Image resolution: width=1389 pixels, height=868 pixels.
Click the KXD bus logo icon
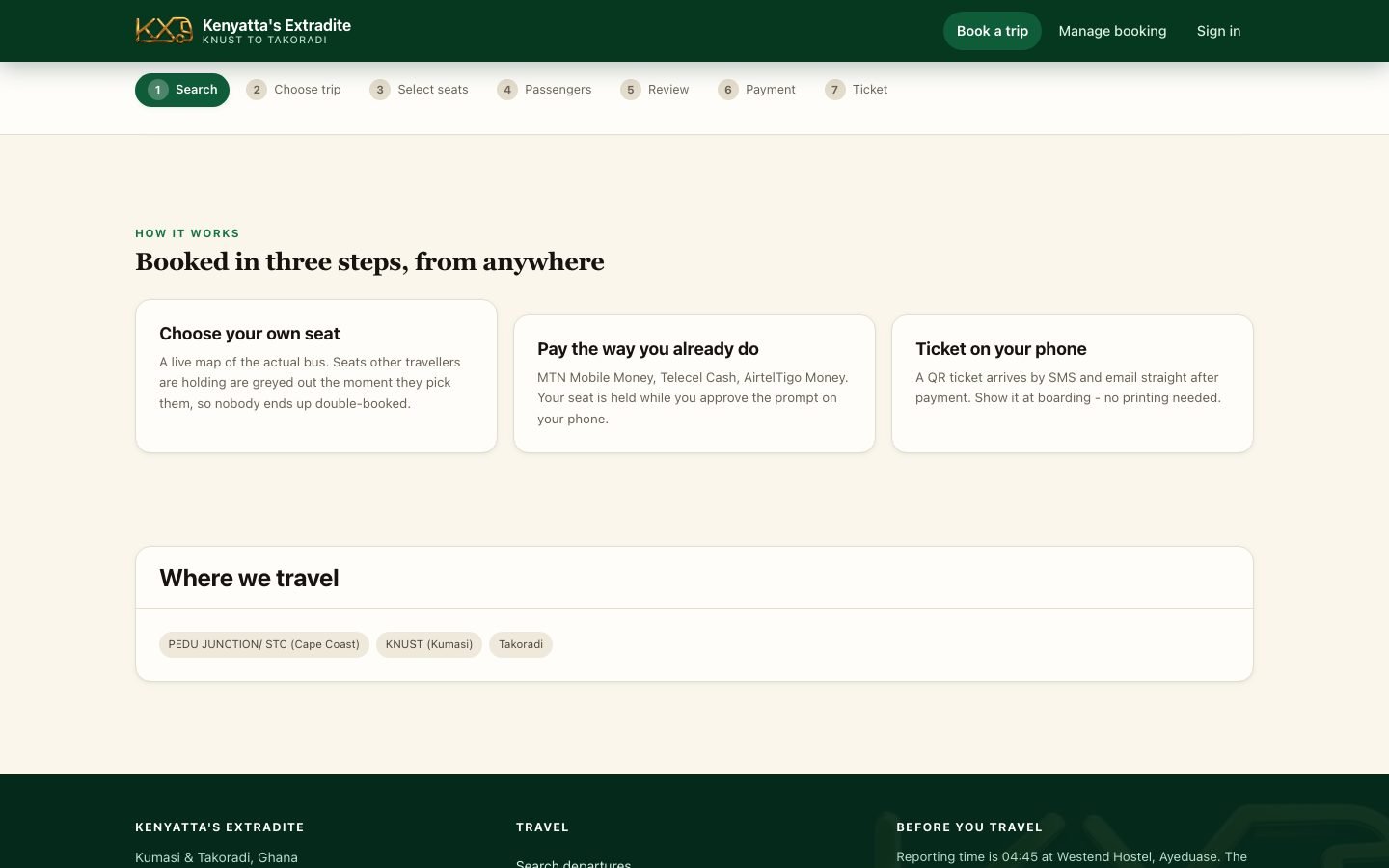164,31
